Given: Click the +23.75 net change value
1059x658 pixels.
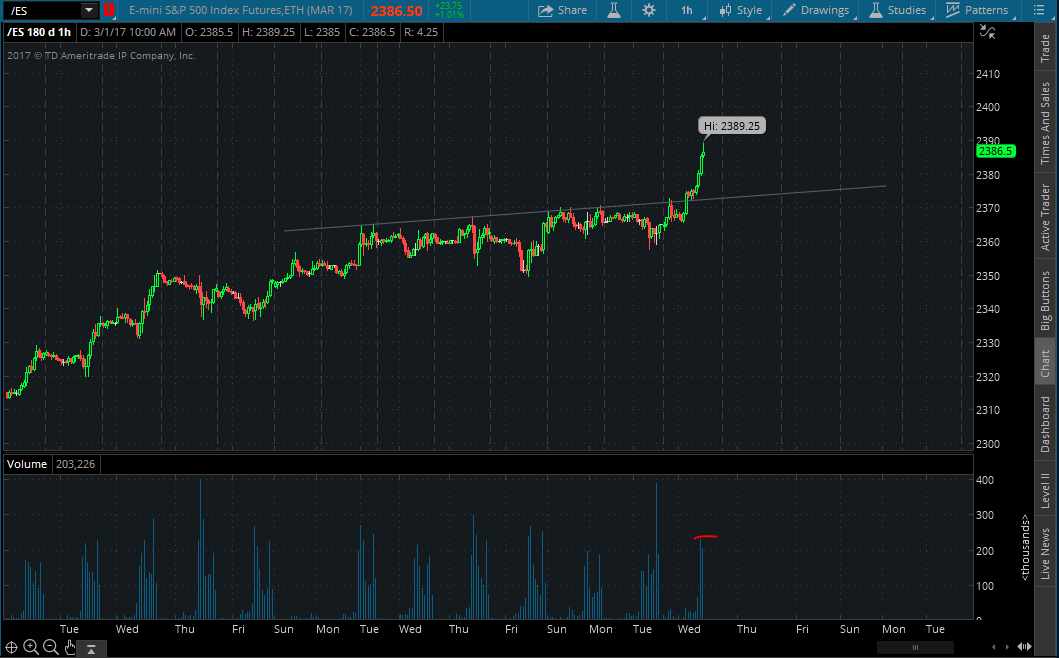Looking at the screenshot, I should pyautogui.click(x=449, y=5).
